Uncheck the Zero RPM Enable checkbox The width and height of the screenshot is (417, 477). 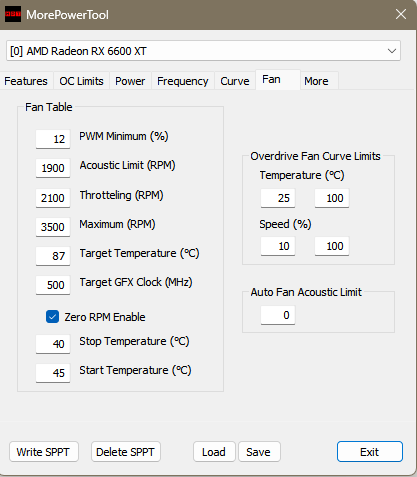click(52, 317)
